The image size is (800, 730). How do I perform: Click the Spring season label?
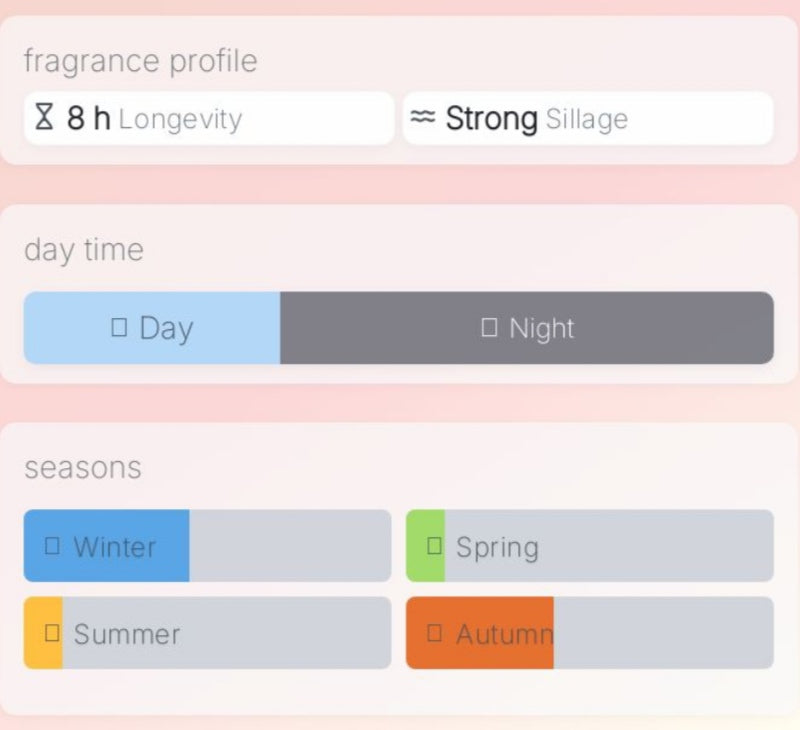497,547
